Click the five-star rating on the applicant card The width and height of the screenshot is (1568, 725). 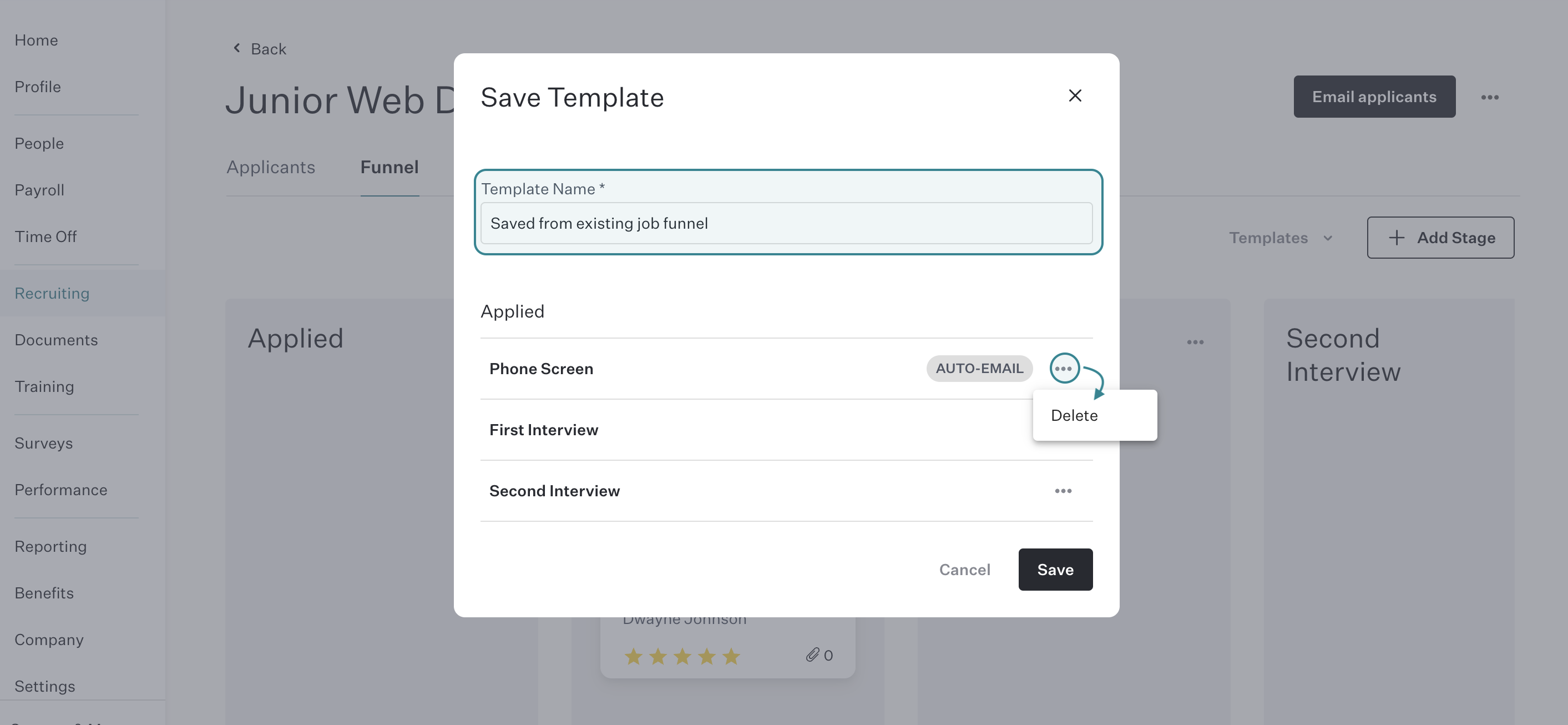[682, 656]
